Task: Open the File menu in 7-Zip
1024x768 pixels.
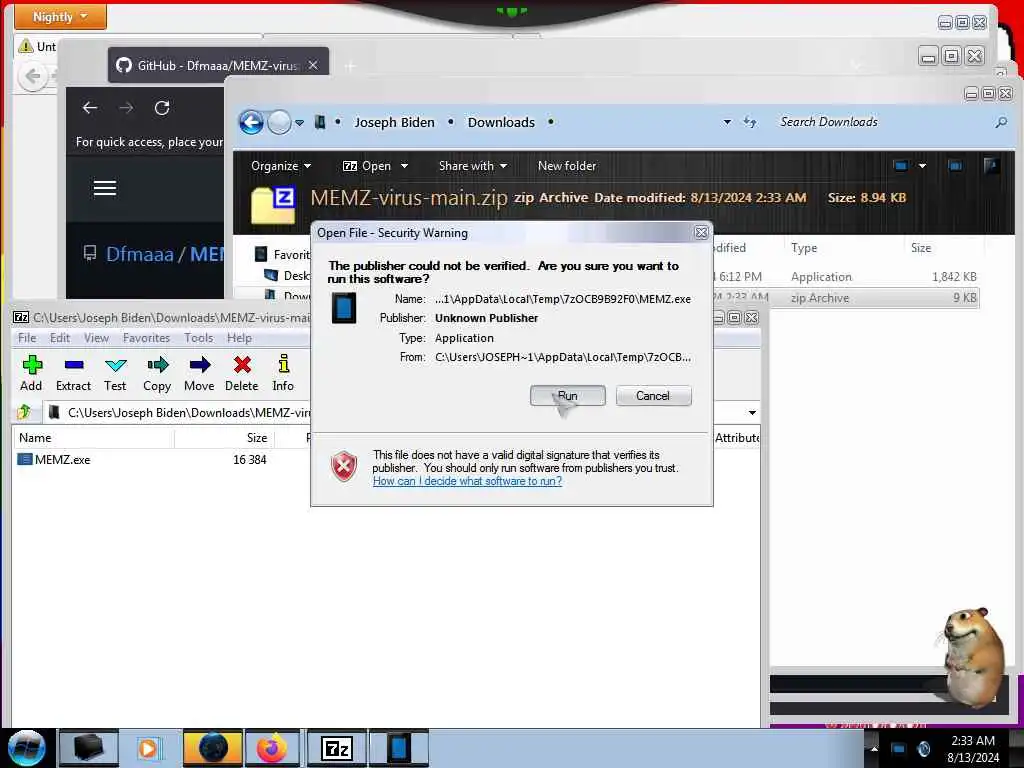Action: pos(27,338)
